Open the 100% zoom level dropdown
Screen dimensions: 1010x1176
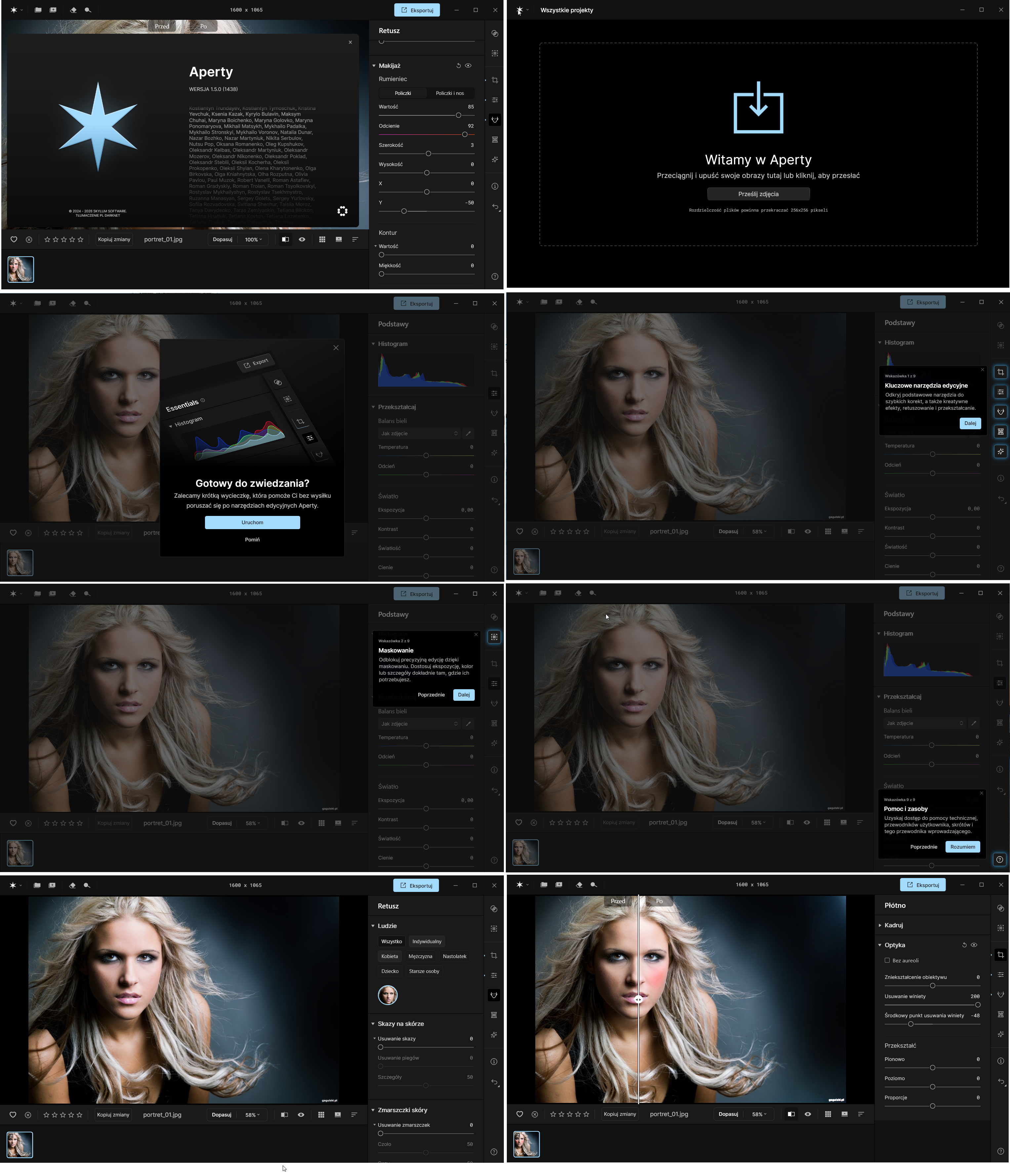[x=253, y=239]
